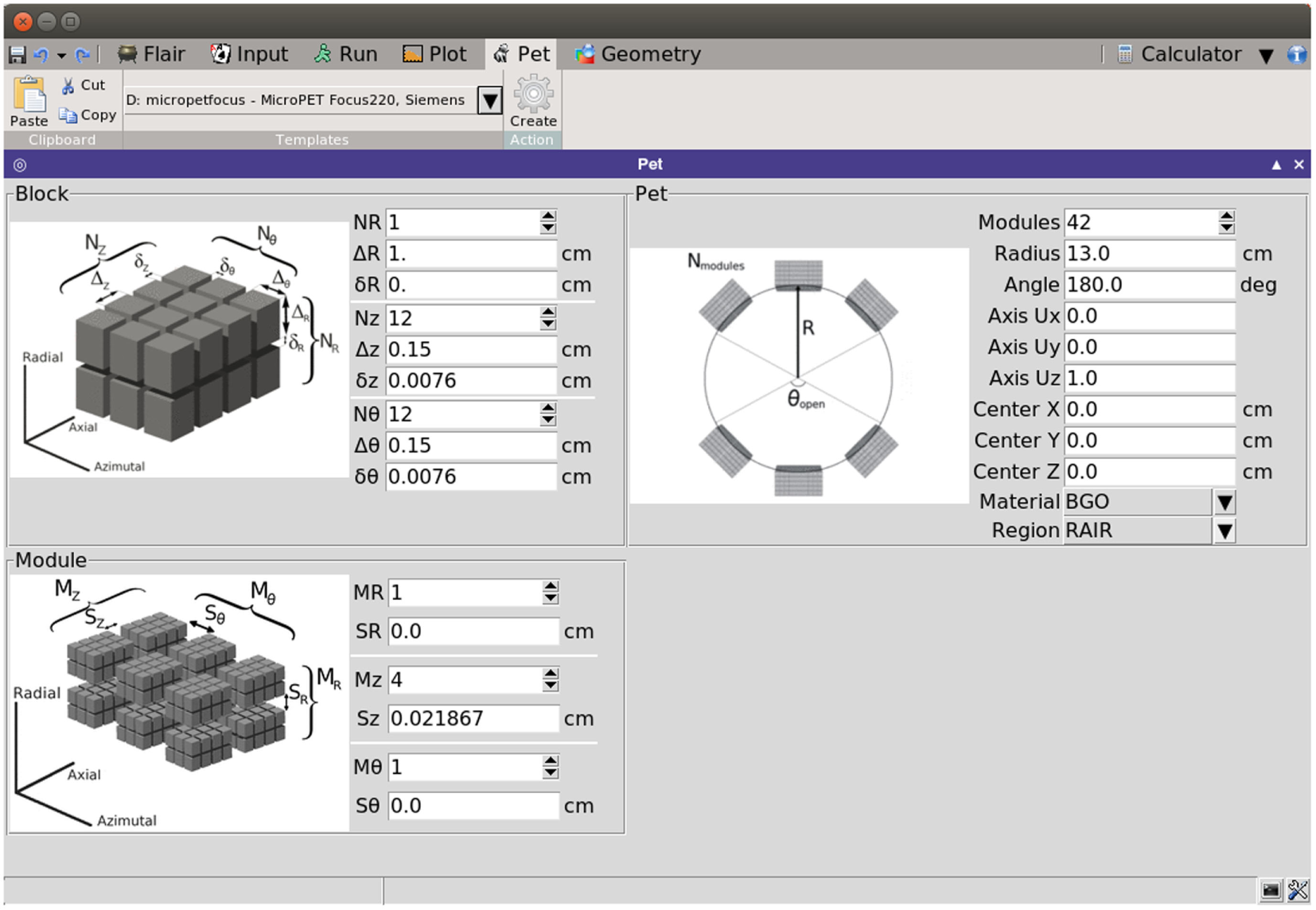Open the Region RAIR dropdown
Image resolution: width=1316 pixels, height=910 pixels.
(x=1225, y=531)
